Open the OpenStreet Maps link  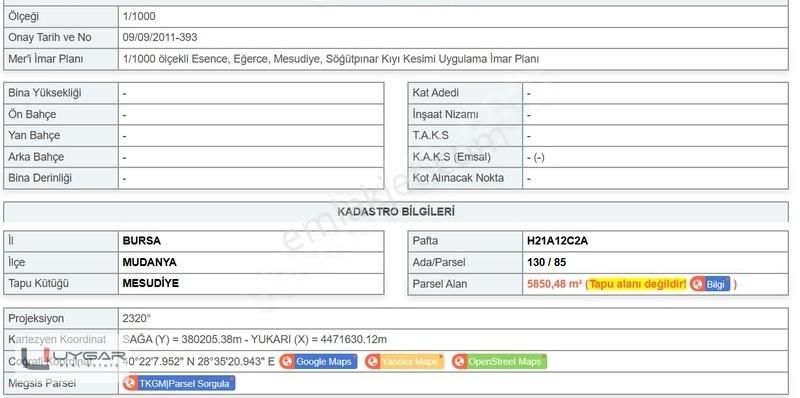pos(499,362)
